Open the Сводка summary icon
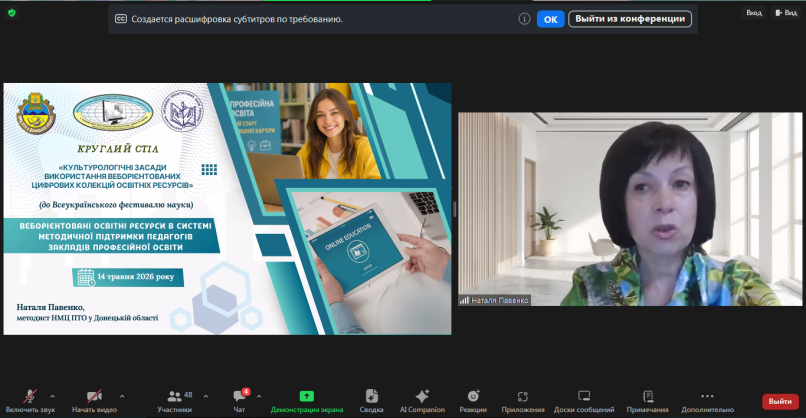The image size is (806, 418). (372, 396)
